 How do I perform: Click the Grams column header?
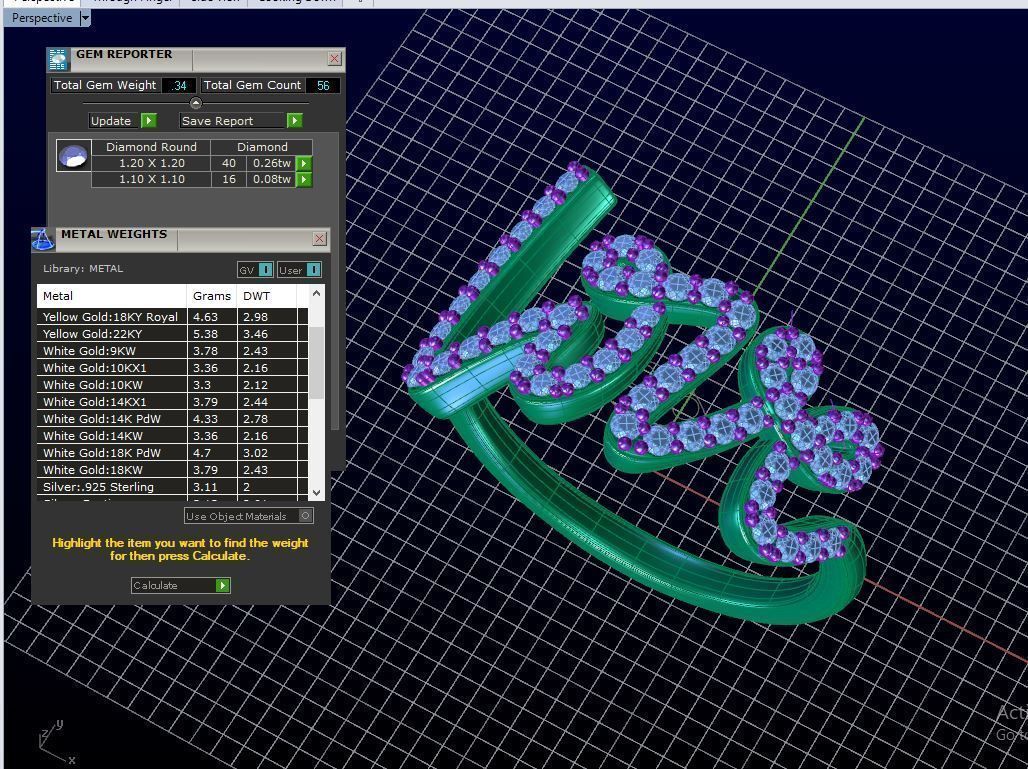(212, 296)
